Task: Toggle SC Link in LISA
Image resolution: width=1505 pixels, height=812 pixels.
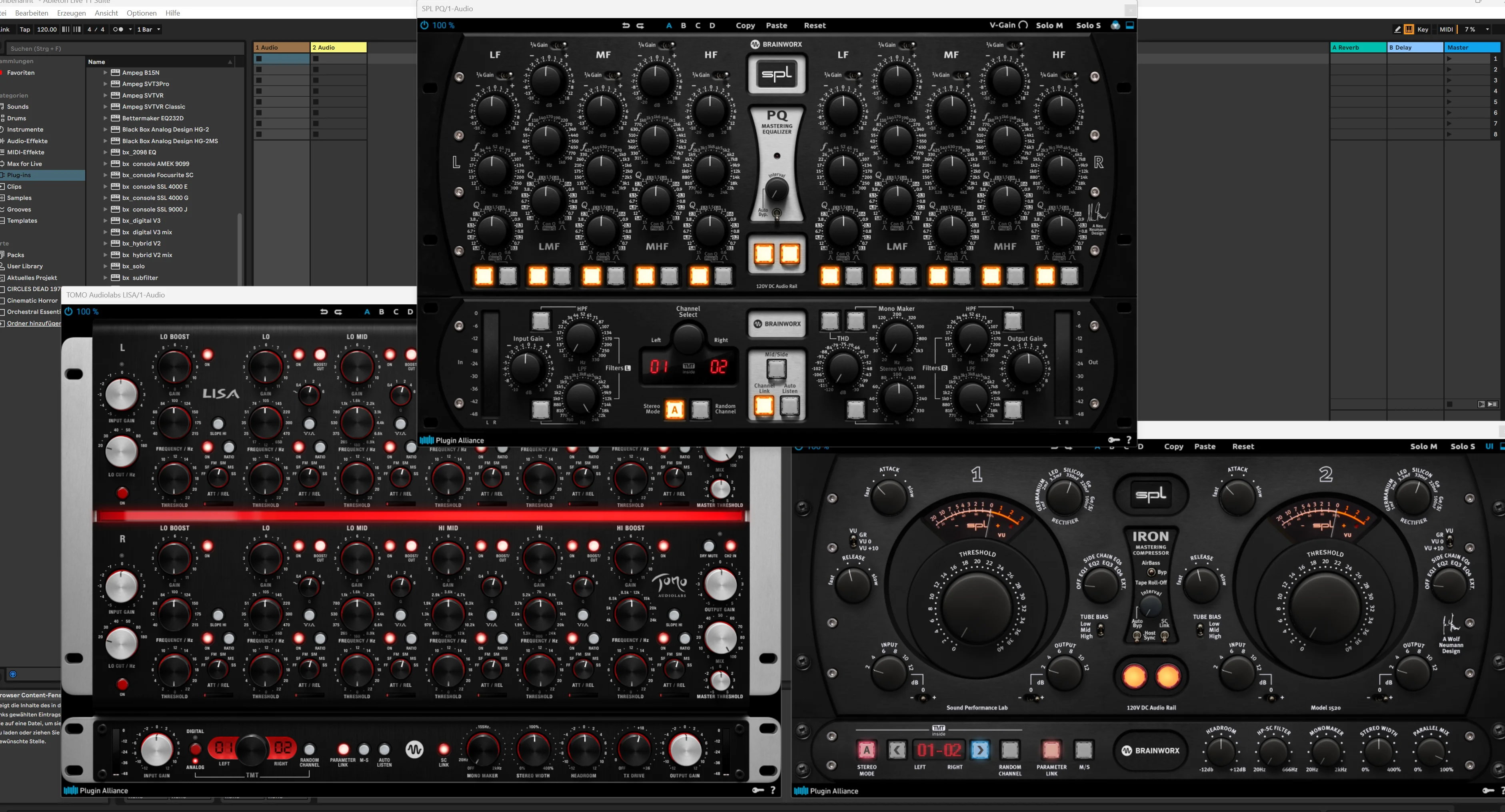Action: [x=444, y=749]
